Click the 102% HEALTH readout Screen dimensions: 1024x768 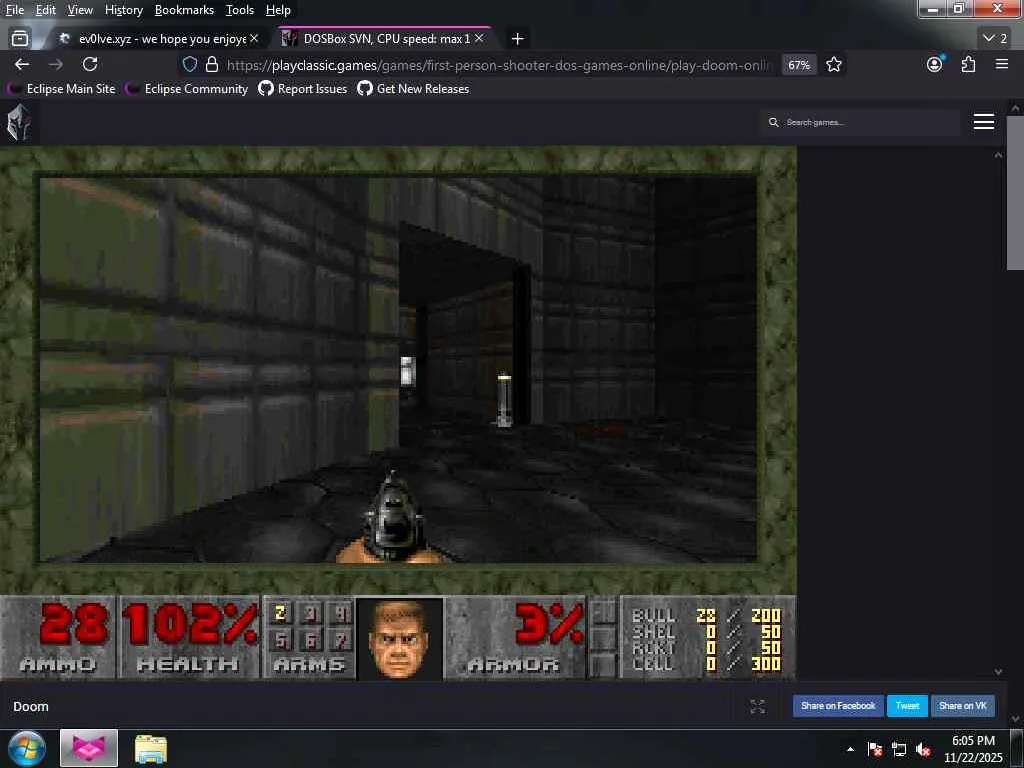coord(189,638)
